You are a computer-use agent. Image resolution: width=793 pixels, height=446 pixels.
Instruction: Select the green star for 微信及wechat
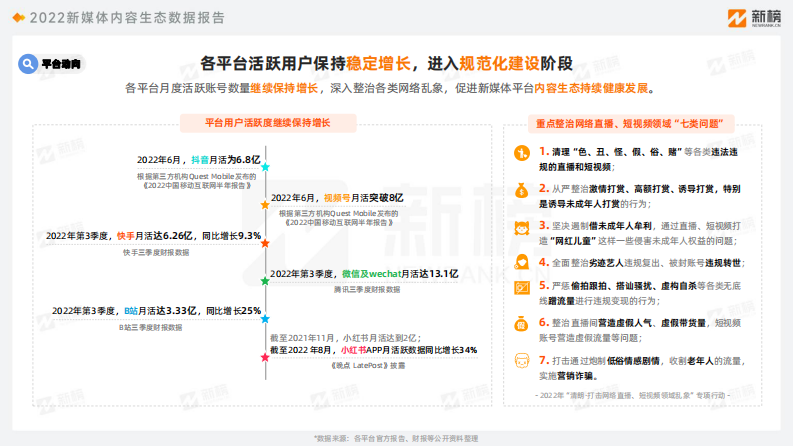pyautogui.click(x=265, y=281)
